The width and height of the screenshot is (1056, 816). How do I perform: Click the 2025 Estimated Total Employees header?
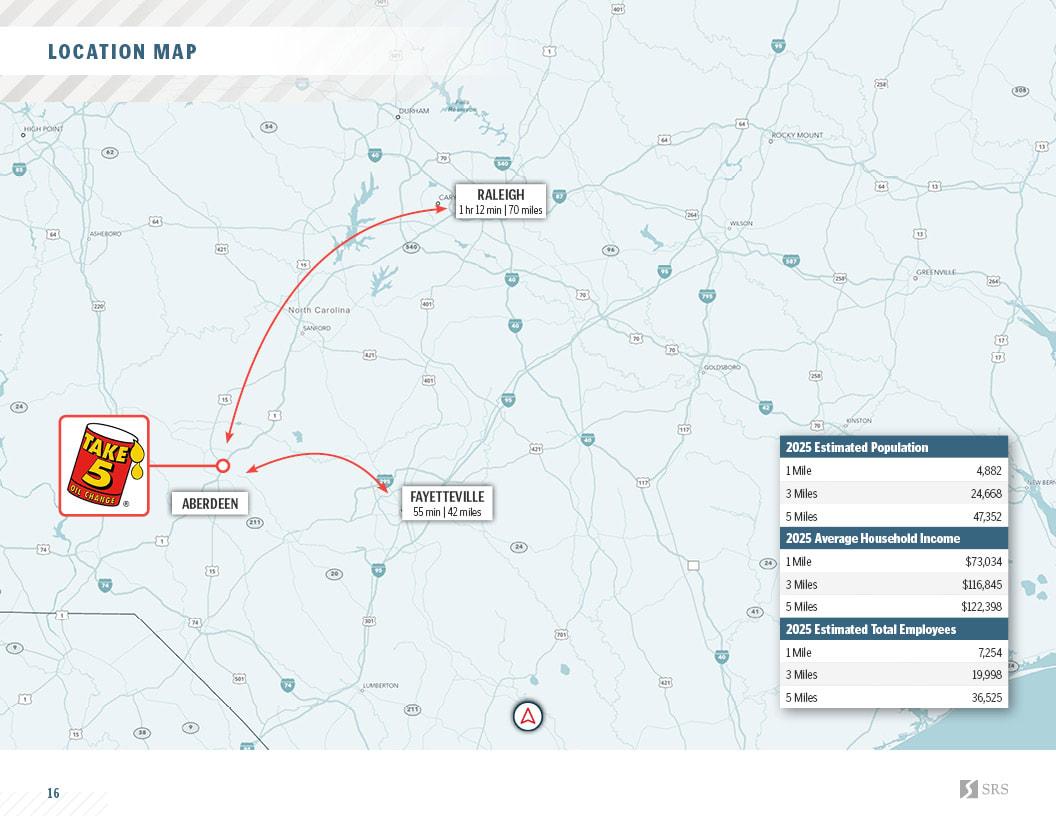pos(894,629)
